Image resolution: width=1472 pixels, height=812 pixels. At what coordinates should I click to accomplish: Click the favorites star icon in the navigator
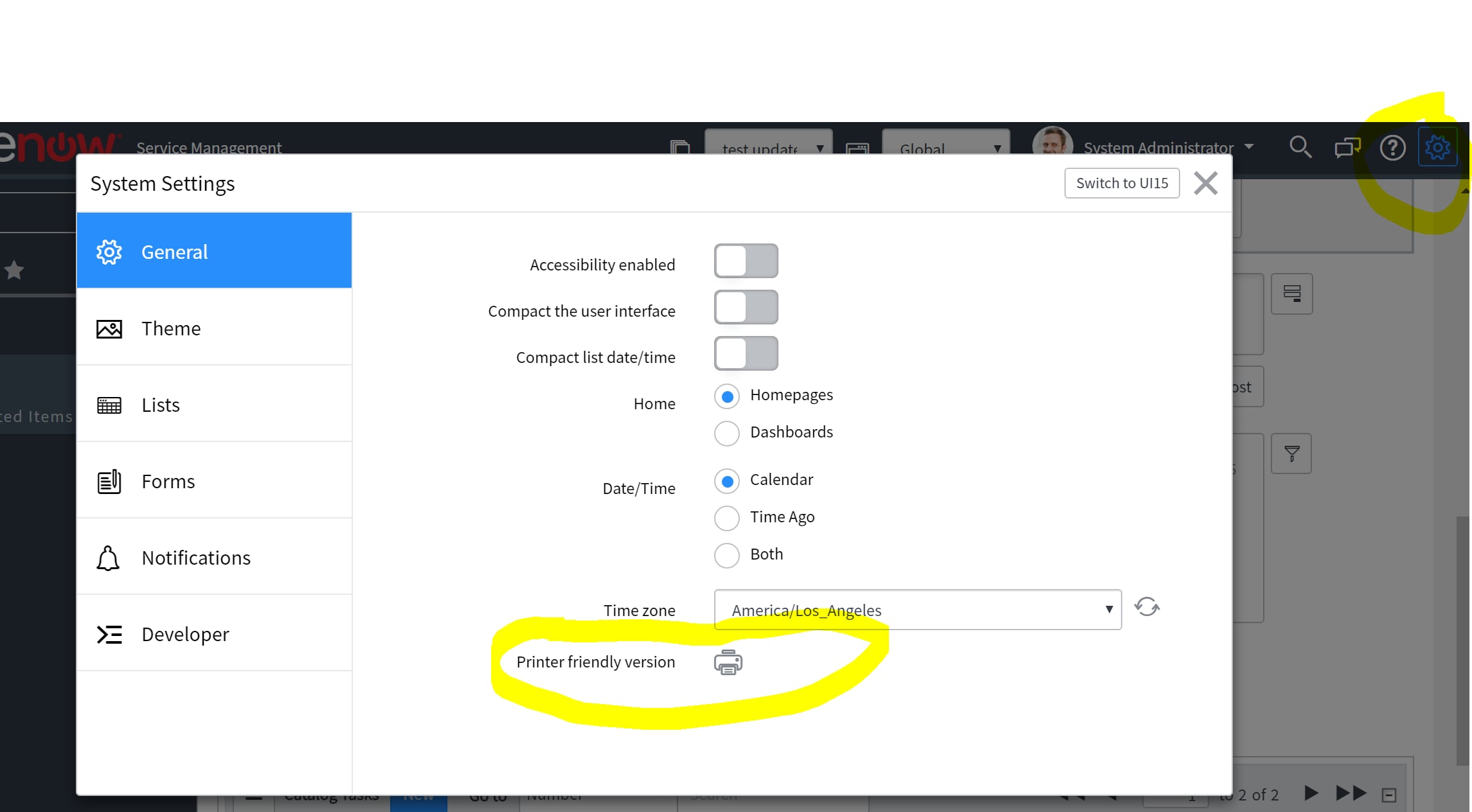[x=14, y=270]
